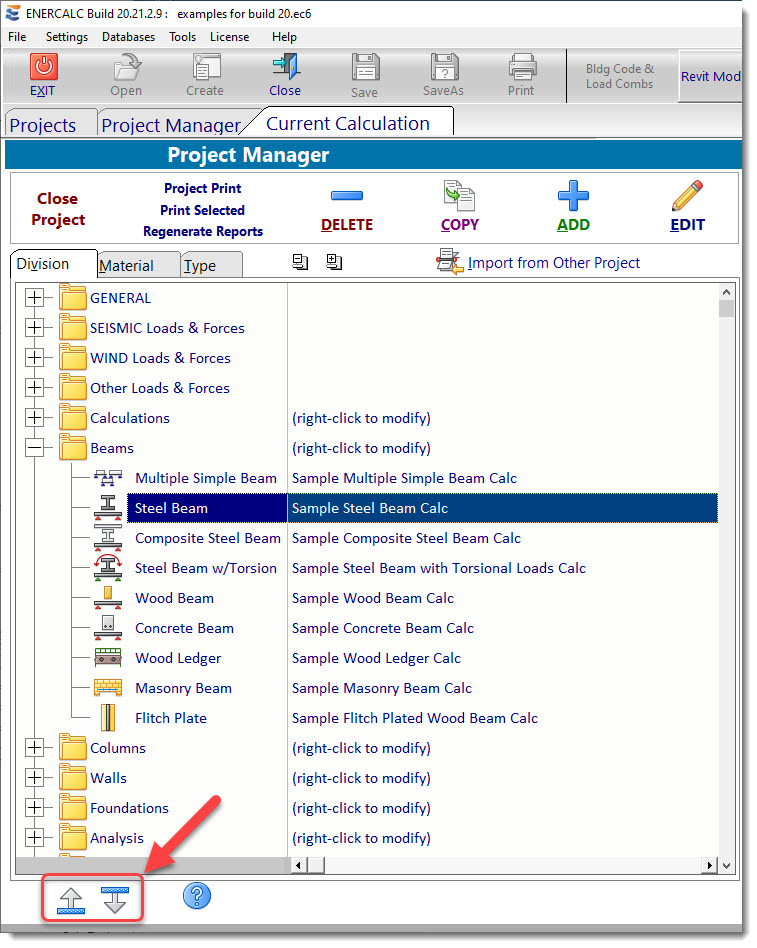Viewport: 757px width, 948px height.
Task: Expand the Columns folder
Action: (x=35, y=748)
